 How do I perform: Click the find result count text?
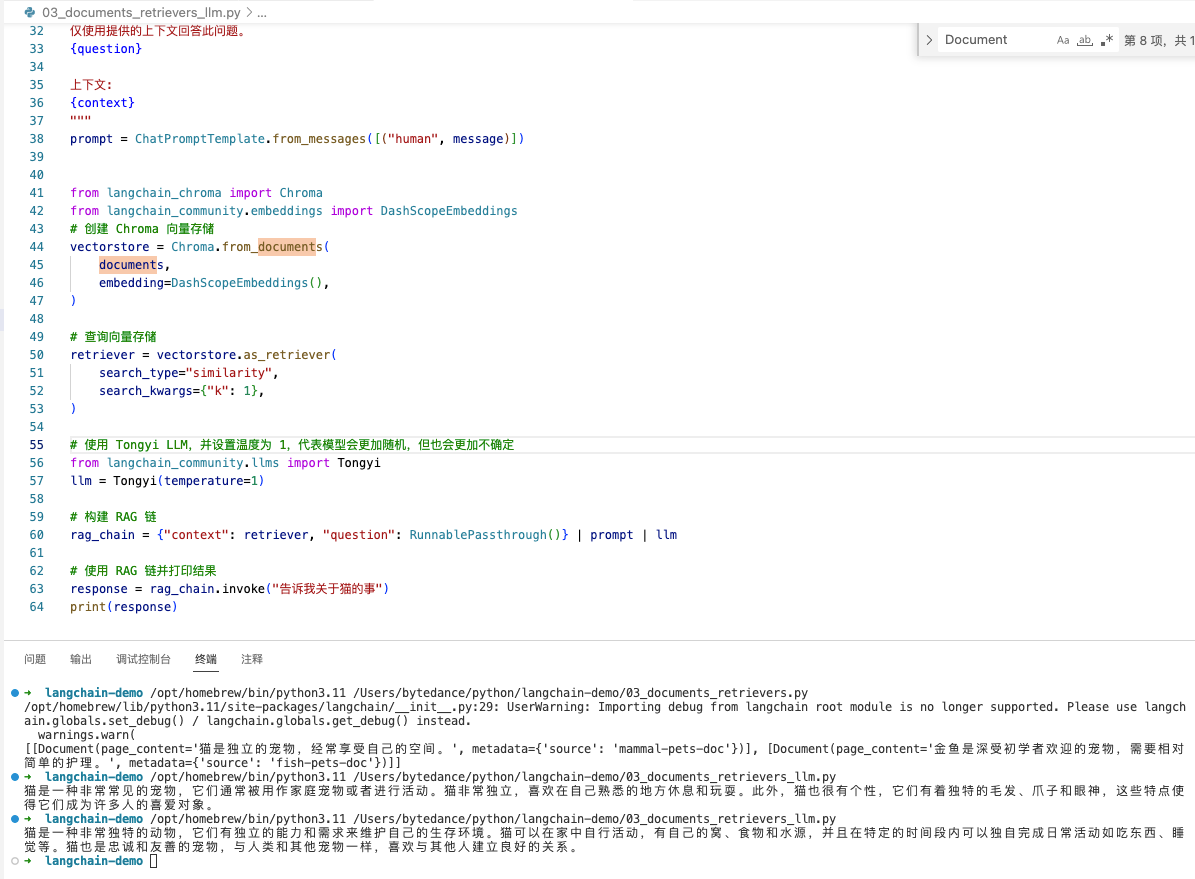click(x=1159, y=40)
